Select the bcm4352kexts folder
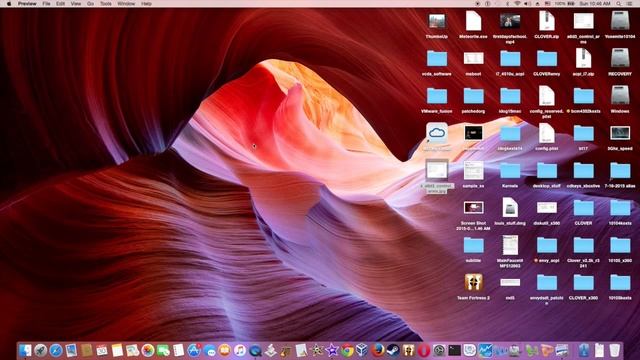Image resolution: width=640 pixels, height=360 pixels. [583, 96]
